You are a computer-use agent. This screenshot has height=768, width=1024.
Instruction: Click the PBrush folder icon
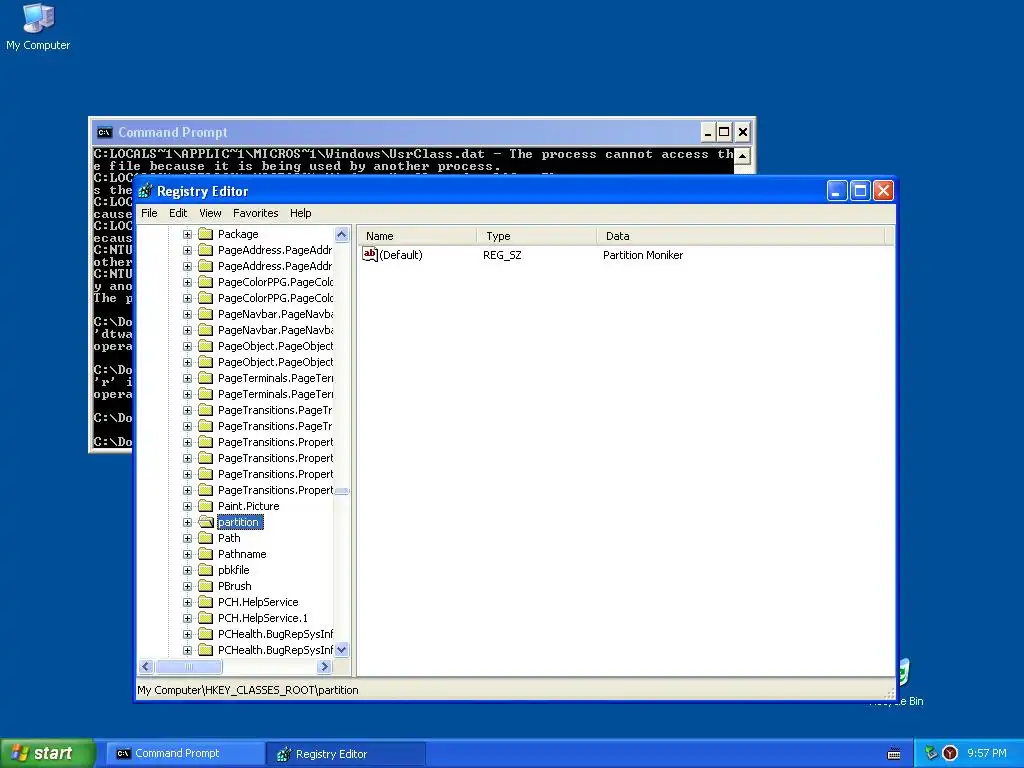[206, 586]
